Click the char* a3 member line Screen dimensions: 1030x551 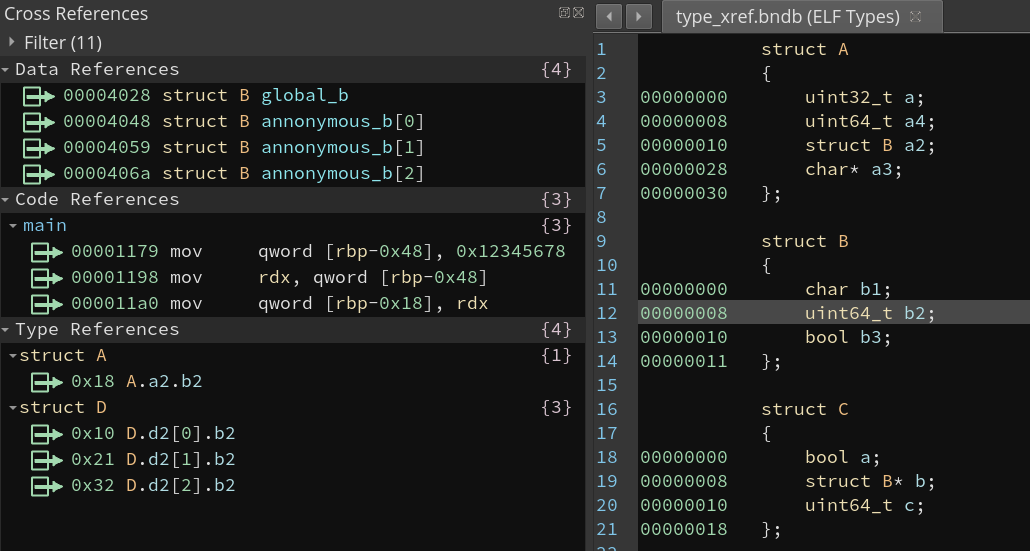pos(854,169)
